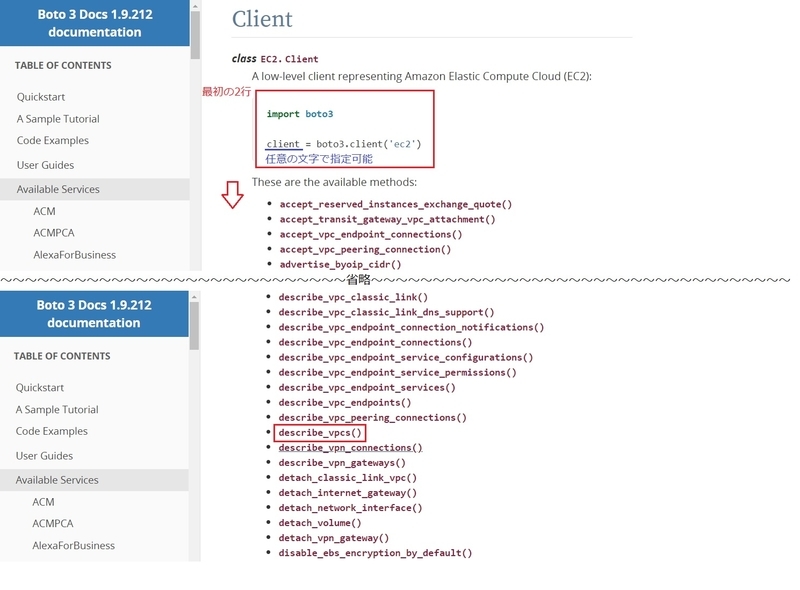Image resolution: width=800 pixels, height=590 pixels.
Task: Open A Sample Tutorial in lower sidebar
Action: click(57, 410)
